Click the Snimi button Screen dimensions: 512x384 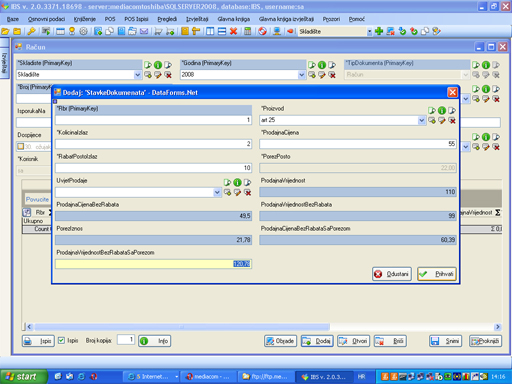[446, 341]
